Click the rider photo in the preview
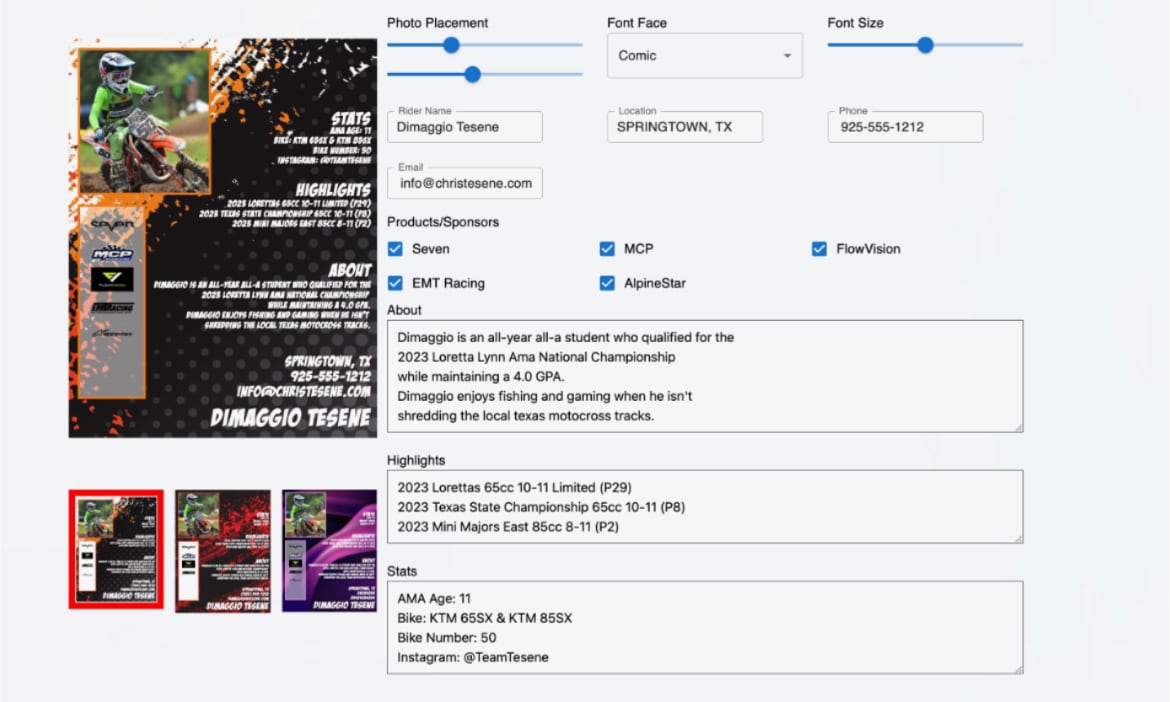Image resolution: width=1170 pixels, height=702 pixels. 144,121
